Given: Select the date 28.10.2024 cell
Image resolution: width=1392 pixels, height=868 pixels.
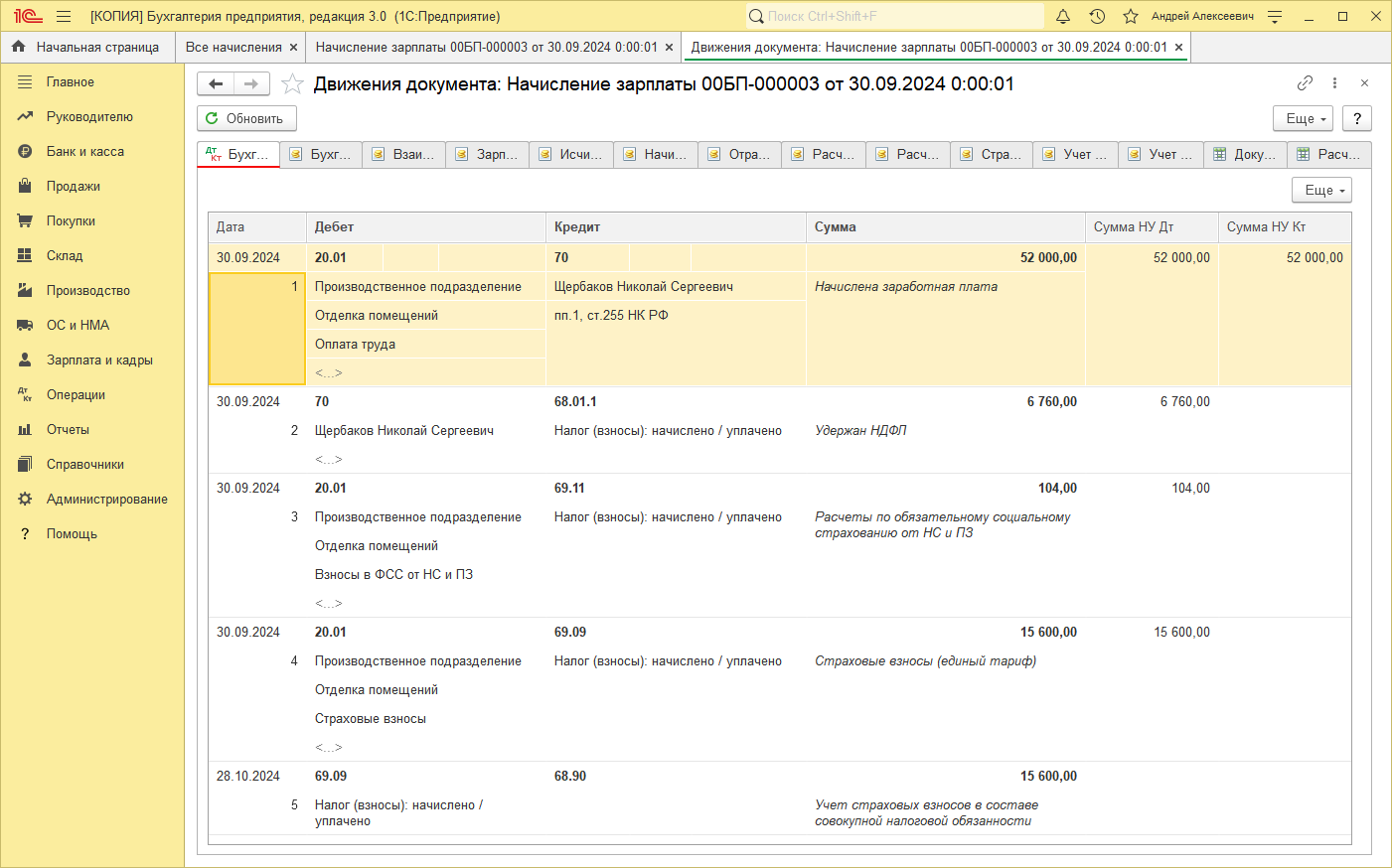Looking at the screenshot, I should 256,777.
